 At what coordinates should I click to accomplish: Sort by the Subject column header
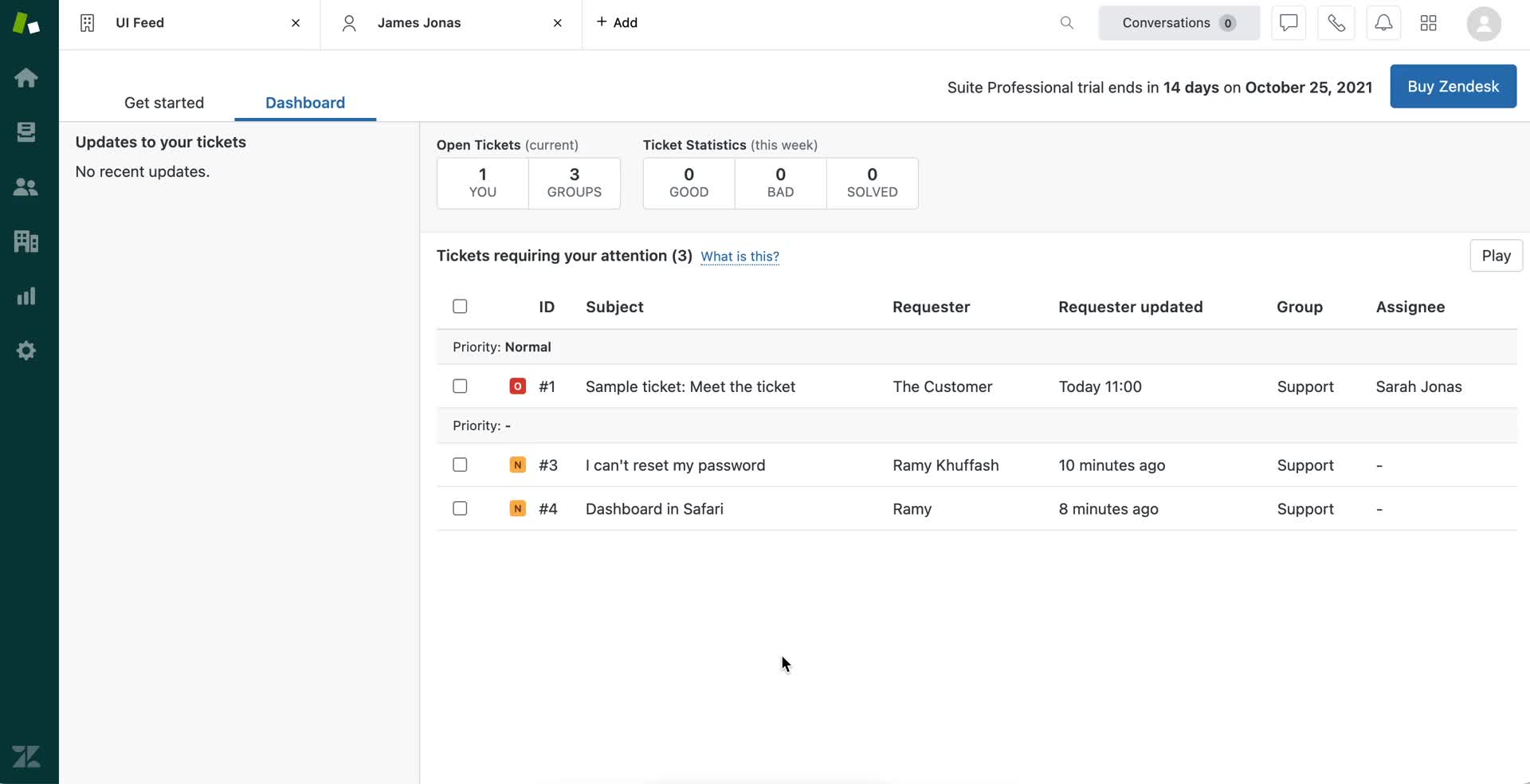614,307
